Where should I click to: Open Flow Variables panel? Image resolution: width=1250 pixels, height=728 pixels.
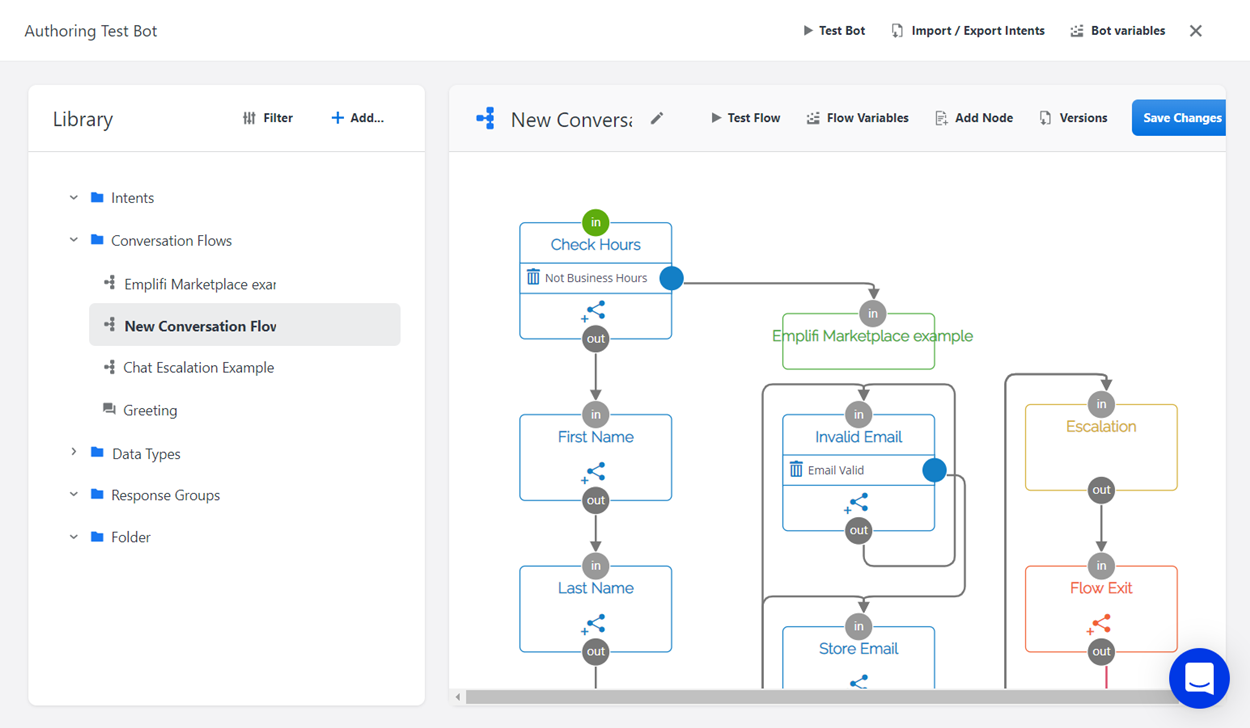[x=857, y=118]
